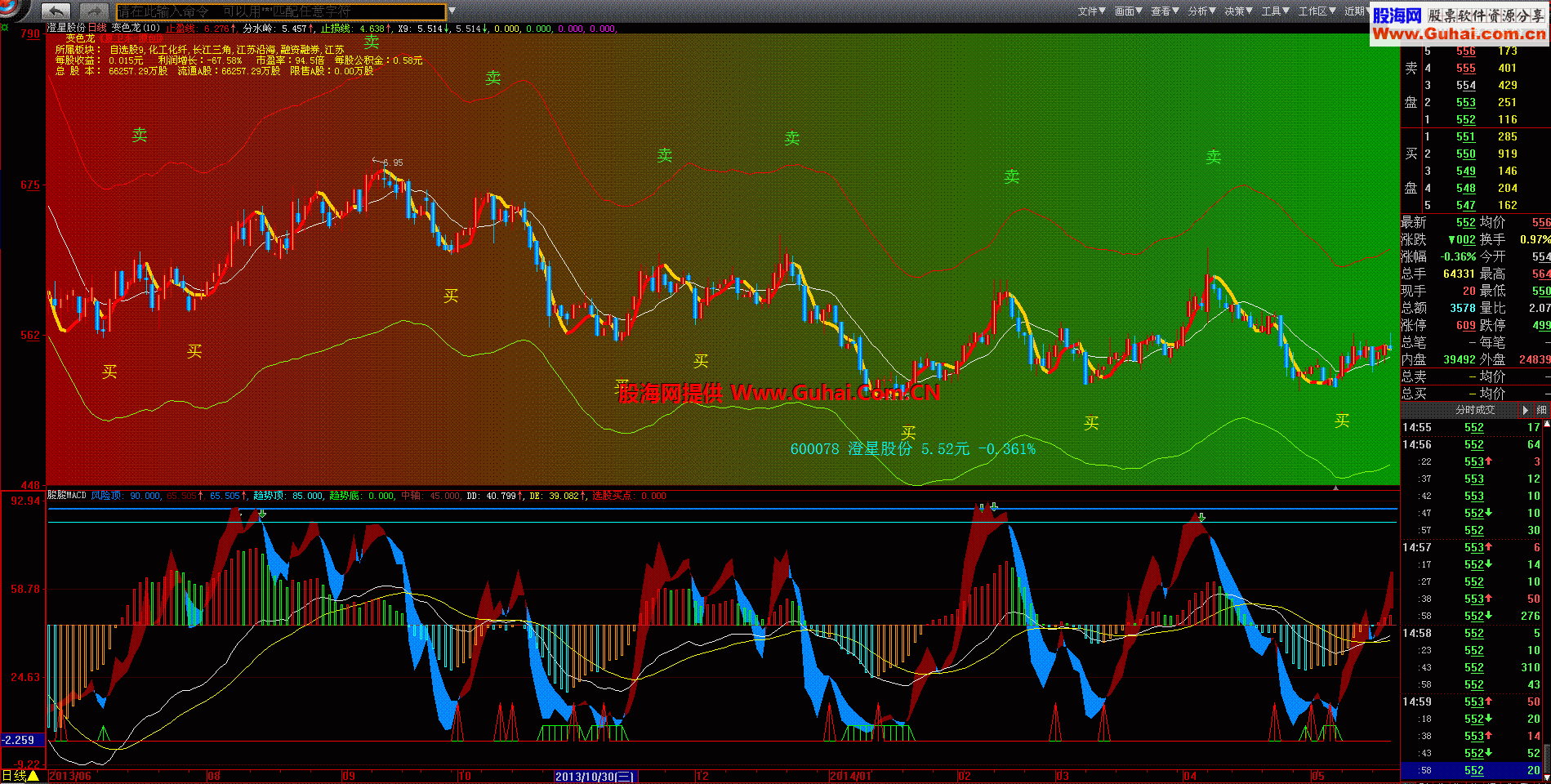This screenshot has width=1551, height=784.
Task: Select the highlighted :58 trade row
Action: pos(1474,770)
